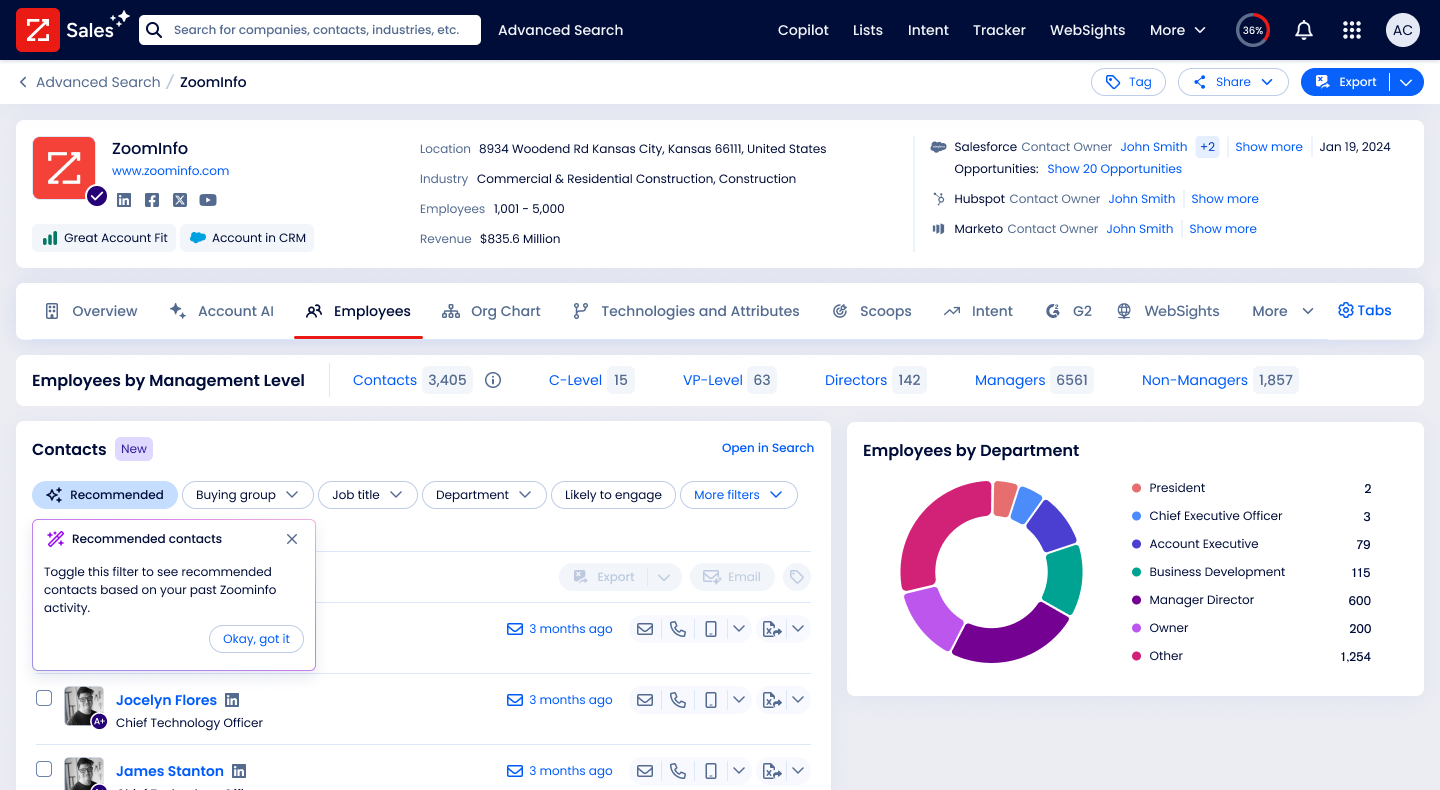Switch to the Overview tab
The image size is (1440, 790).
tap(91, 311)
